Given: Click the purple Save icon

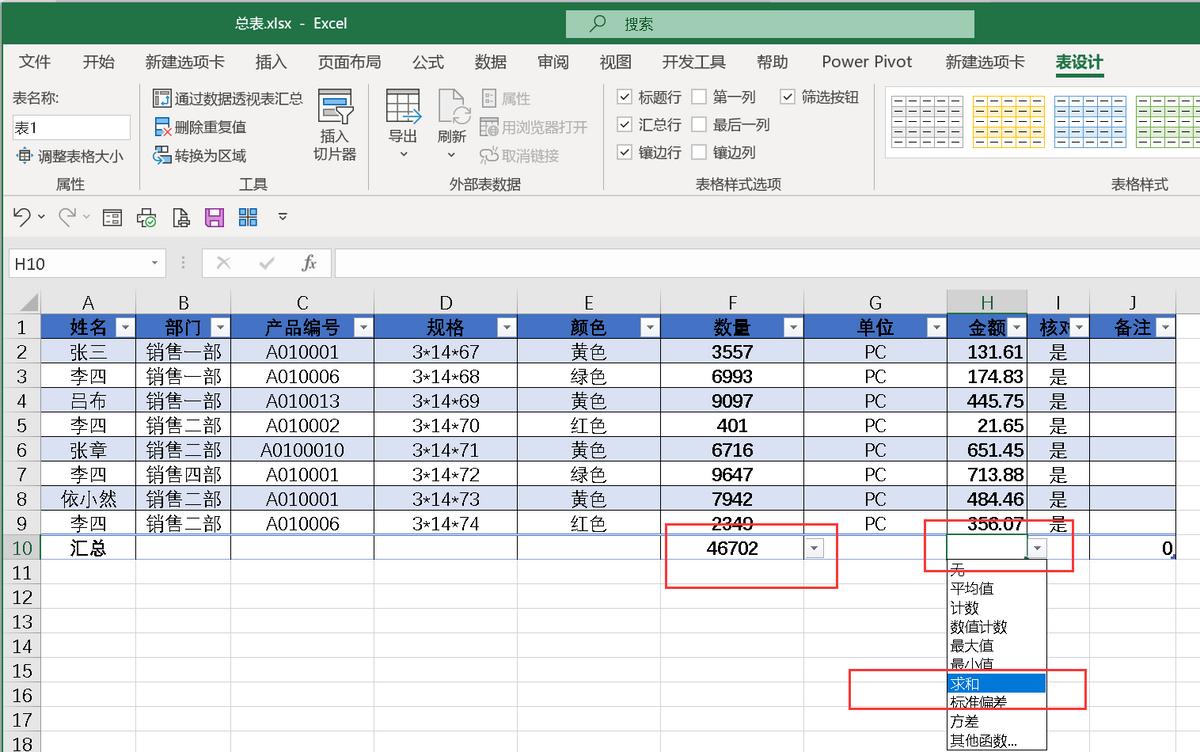Looking at the screenshot, I should (214, 217).
